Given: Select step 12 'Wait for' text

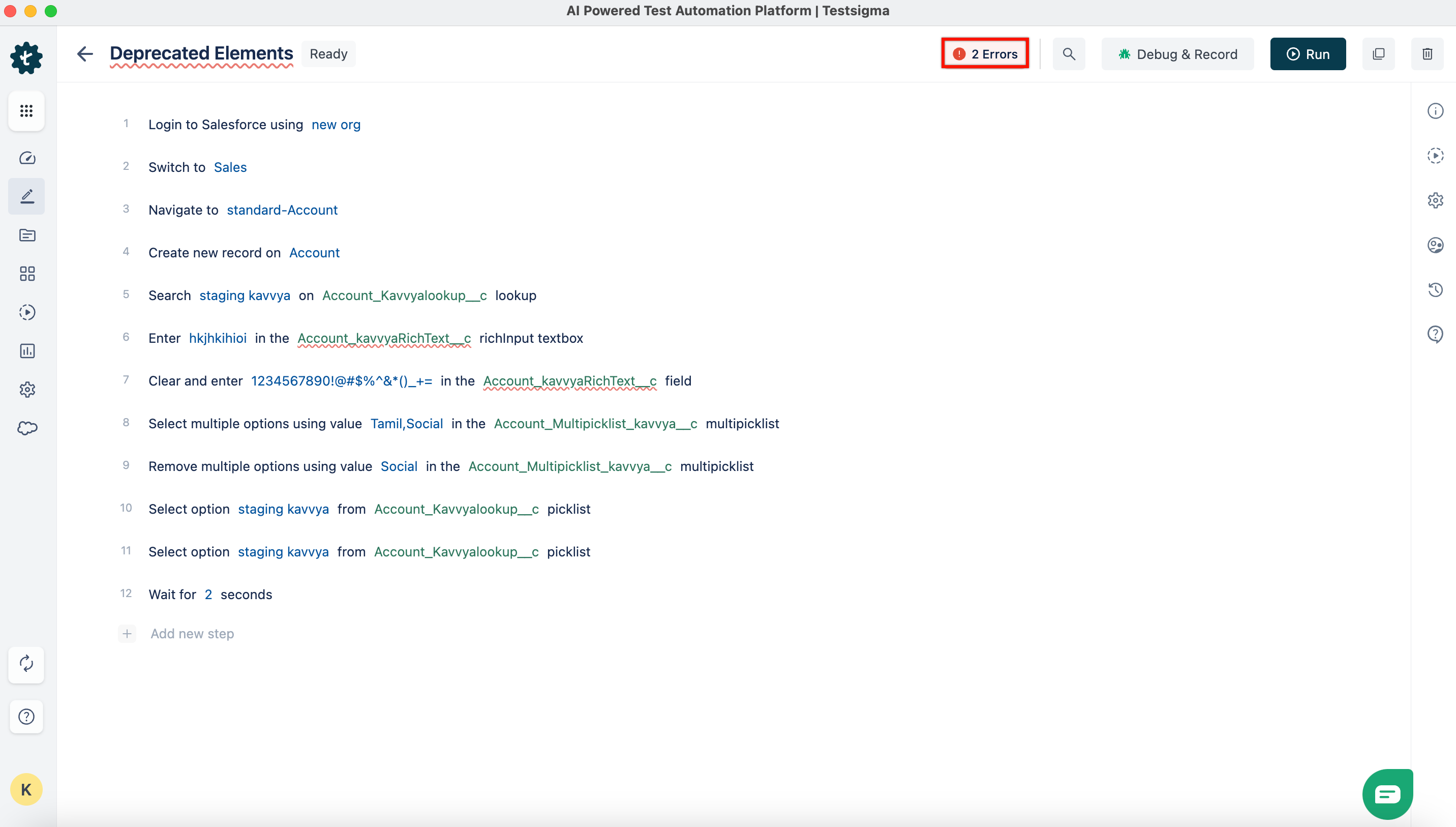Looking at the screenshot, I should pyautogui.click(x=172, y=595).
